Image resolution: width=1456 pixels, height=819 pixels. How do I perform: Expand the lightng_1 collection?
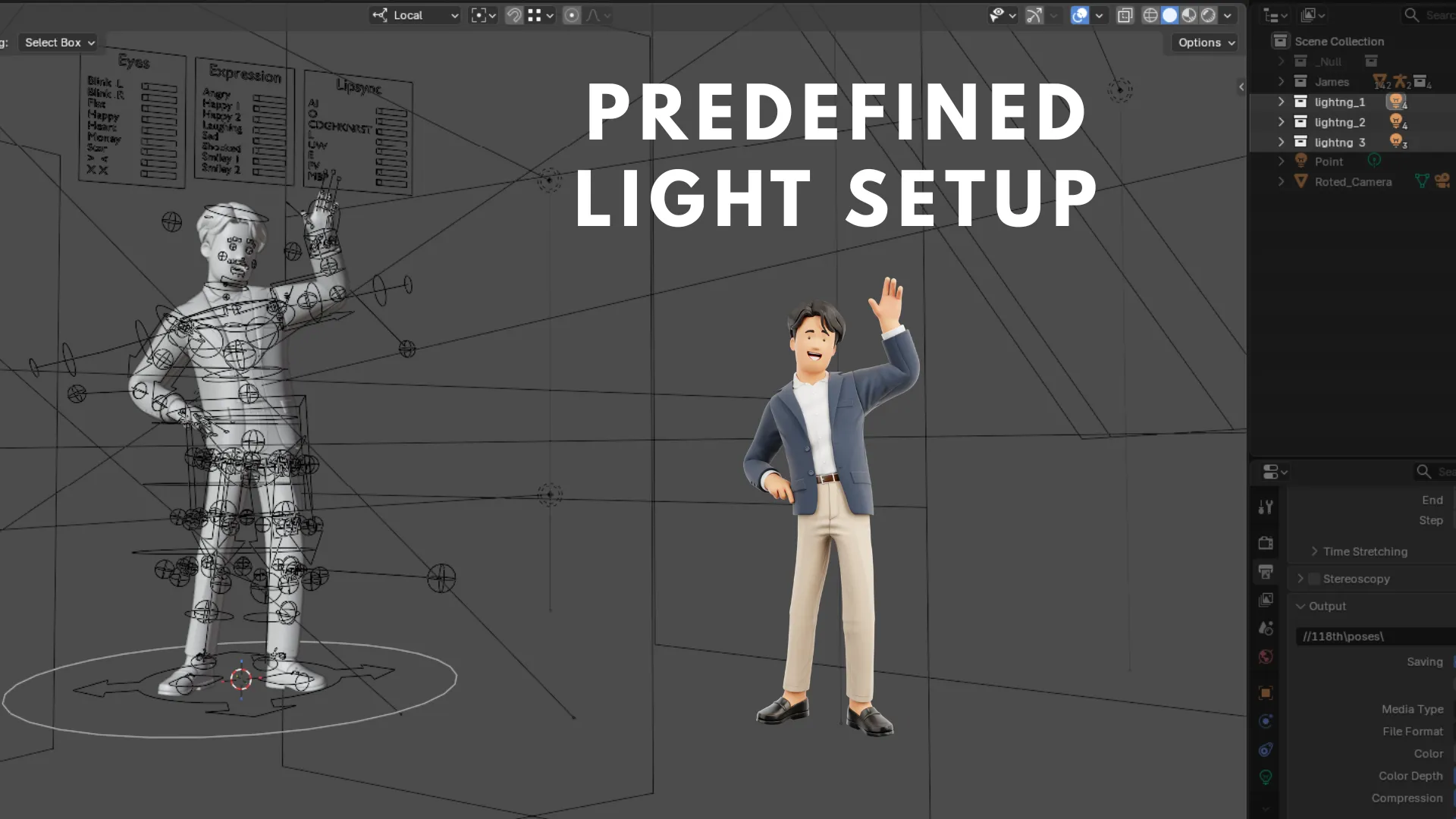(1281, 102)
